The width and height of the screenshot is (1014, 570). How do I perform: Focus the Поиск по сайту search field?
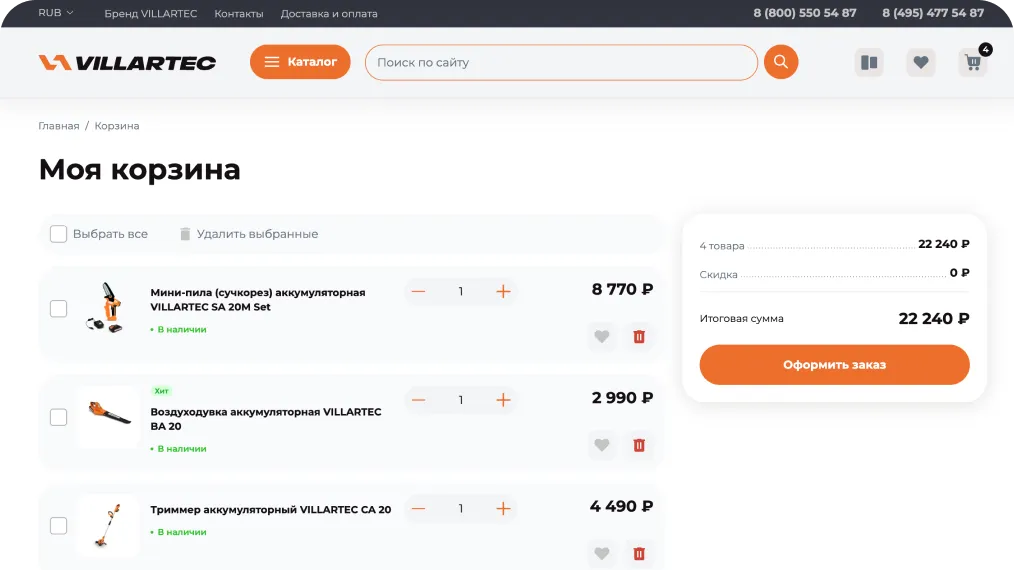pyautogui.click(x=561, y=62)
